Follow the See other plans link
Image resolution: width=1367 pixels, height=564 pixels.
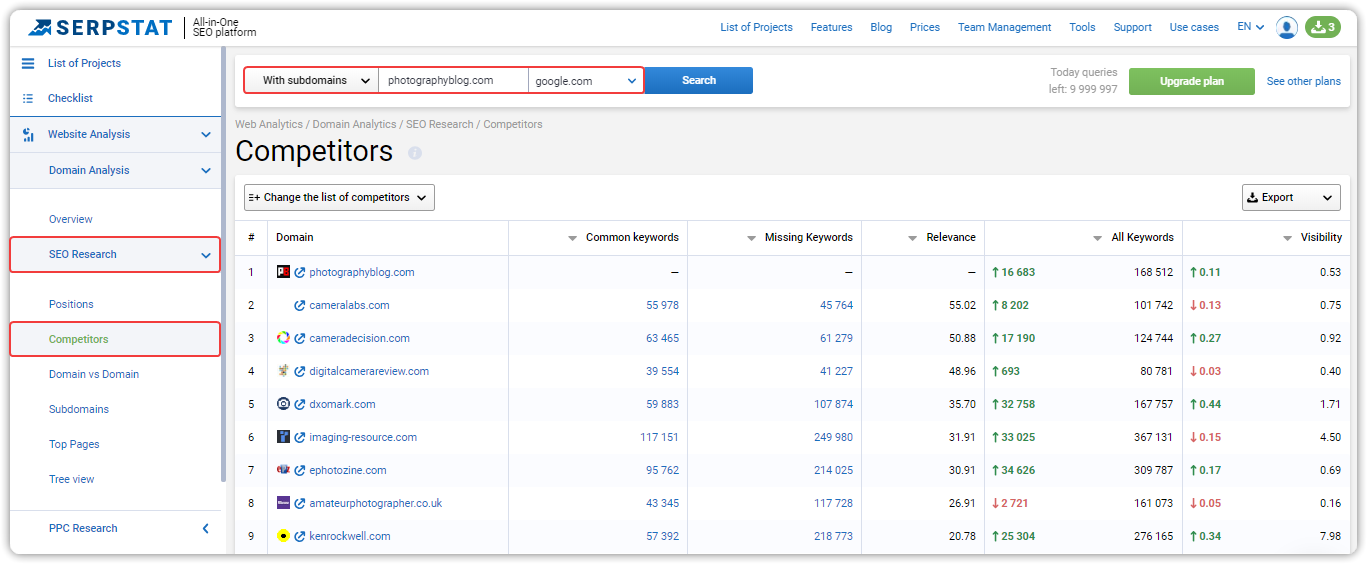tap(1304, 81)
